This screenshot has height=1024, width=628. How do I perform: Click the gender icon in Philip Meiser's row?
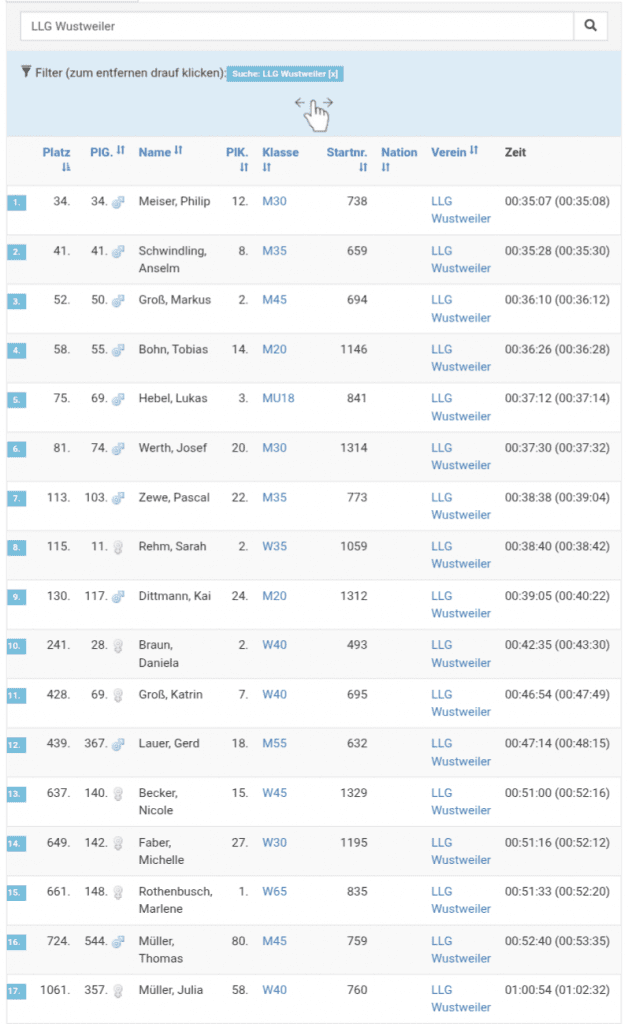tap(117, 202)
